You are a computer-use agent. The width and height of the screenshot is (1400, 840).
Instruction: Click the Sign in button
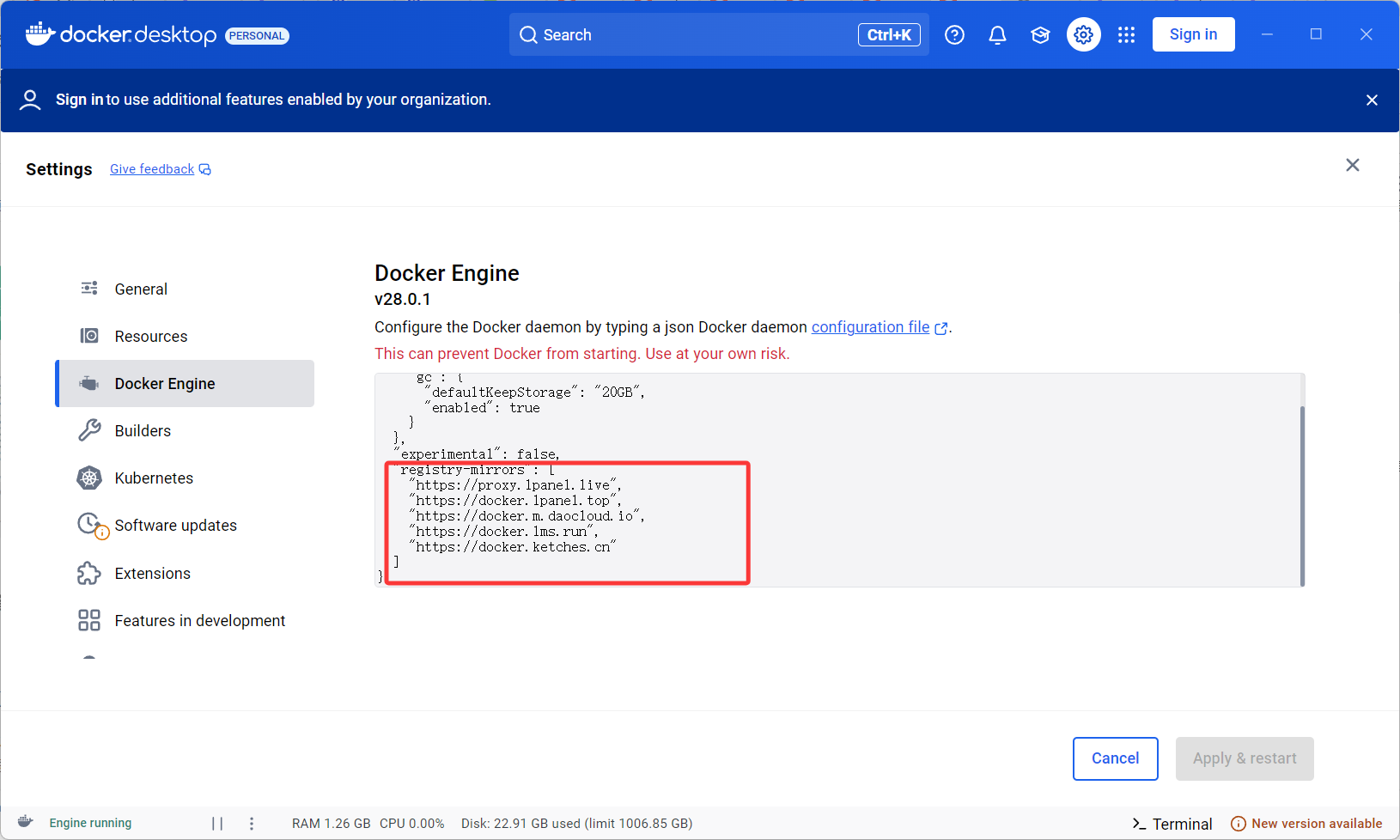[1193, 34]
